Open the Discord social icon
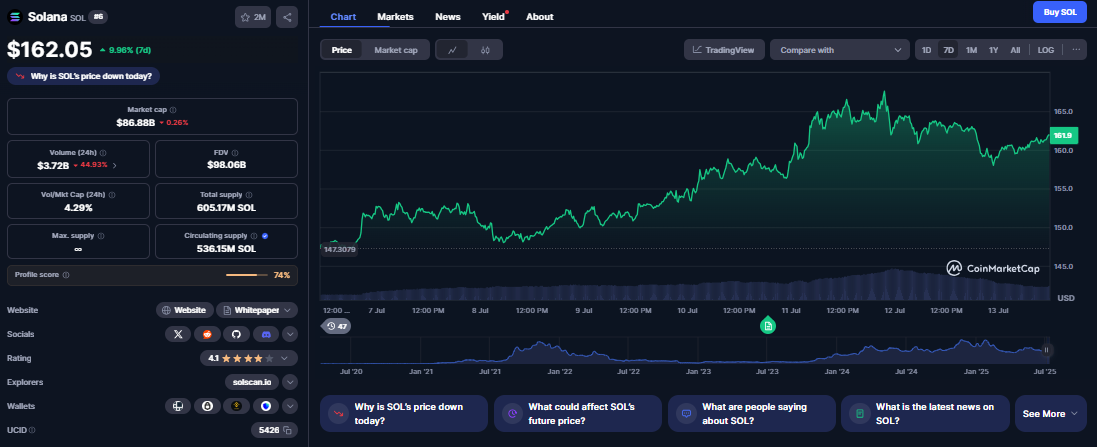This screenshot has width=1097, height=447. click(x=266, y=333)
